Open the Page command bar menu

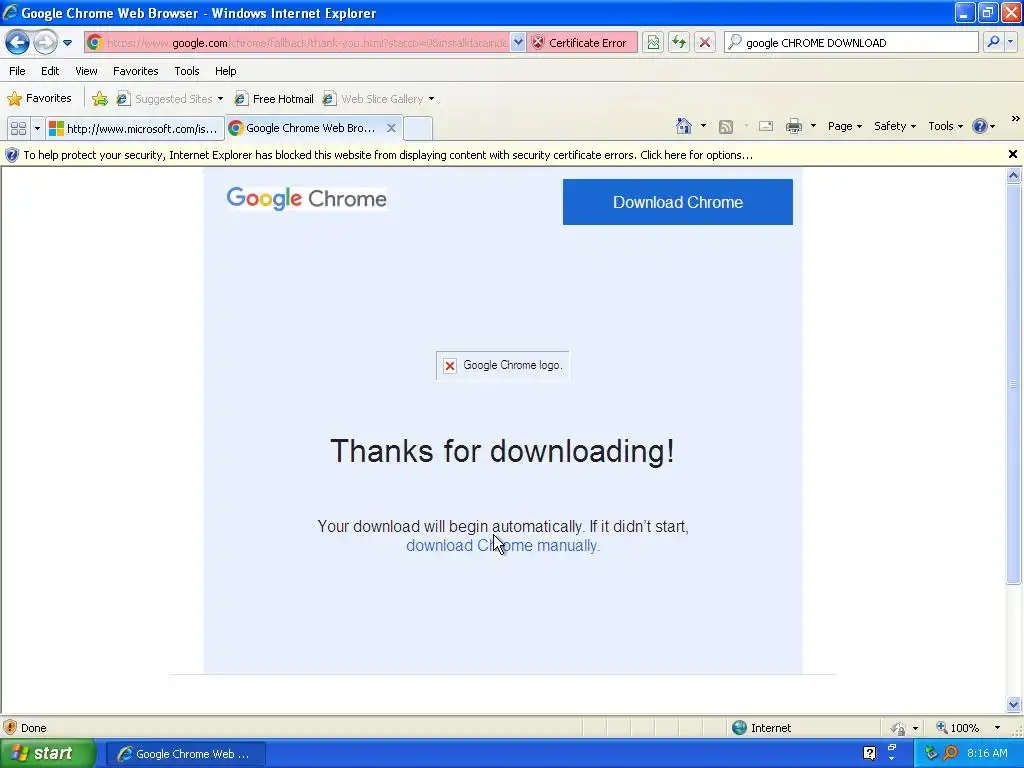click(844, 126)
